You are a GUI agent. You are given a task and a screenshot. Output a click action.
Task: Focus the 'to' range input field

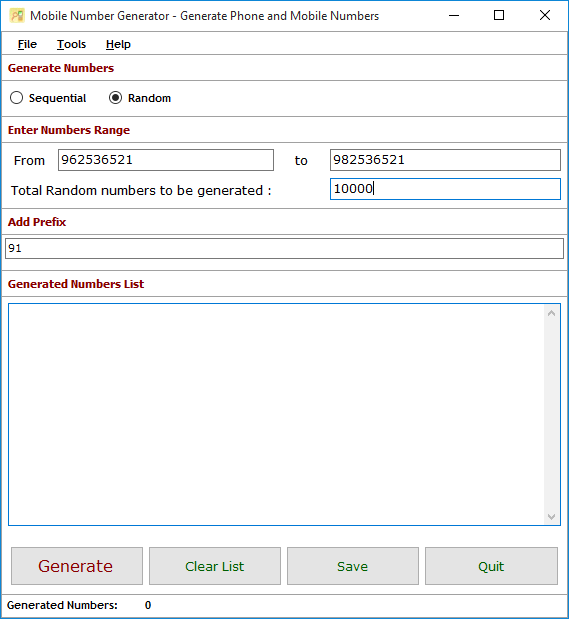pyautogui.click(x=445, y=160)
